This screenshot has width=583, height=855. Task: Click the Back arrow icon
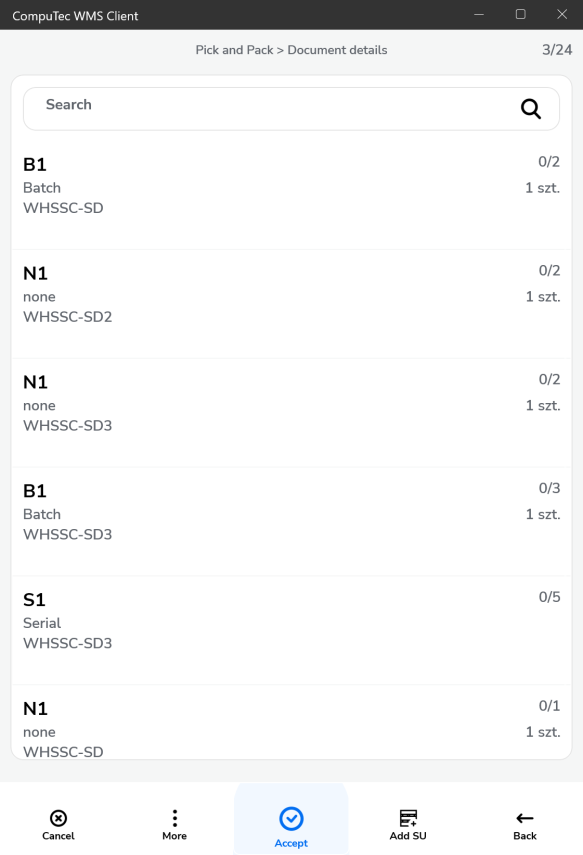click(x=525, y=818)
